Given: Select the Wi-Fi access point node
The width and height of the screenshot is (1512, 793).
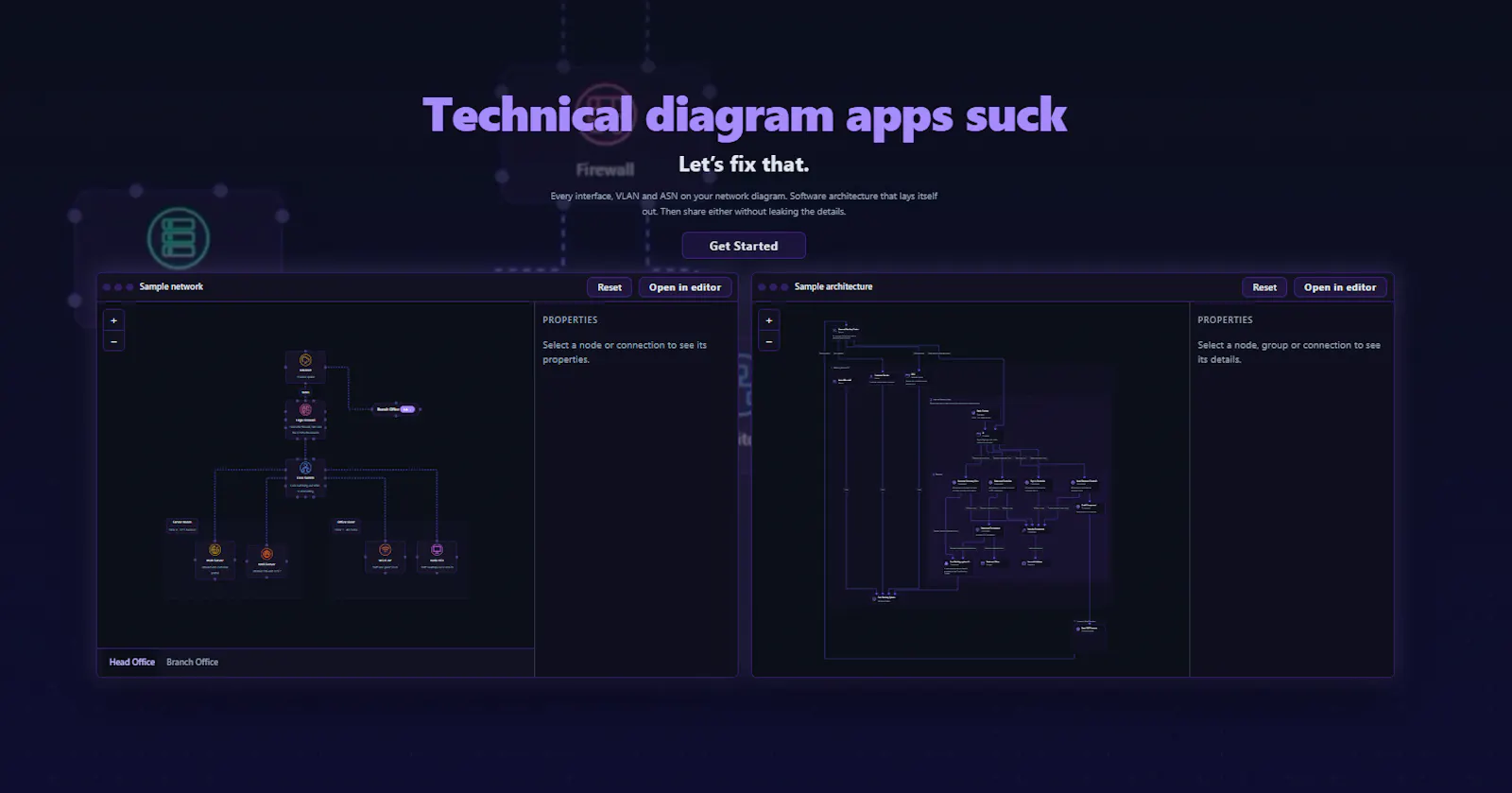Looking at the screenshot, I should (x=385, y=556).
